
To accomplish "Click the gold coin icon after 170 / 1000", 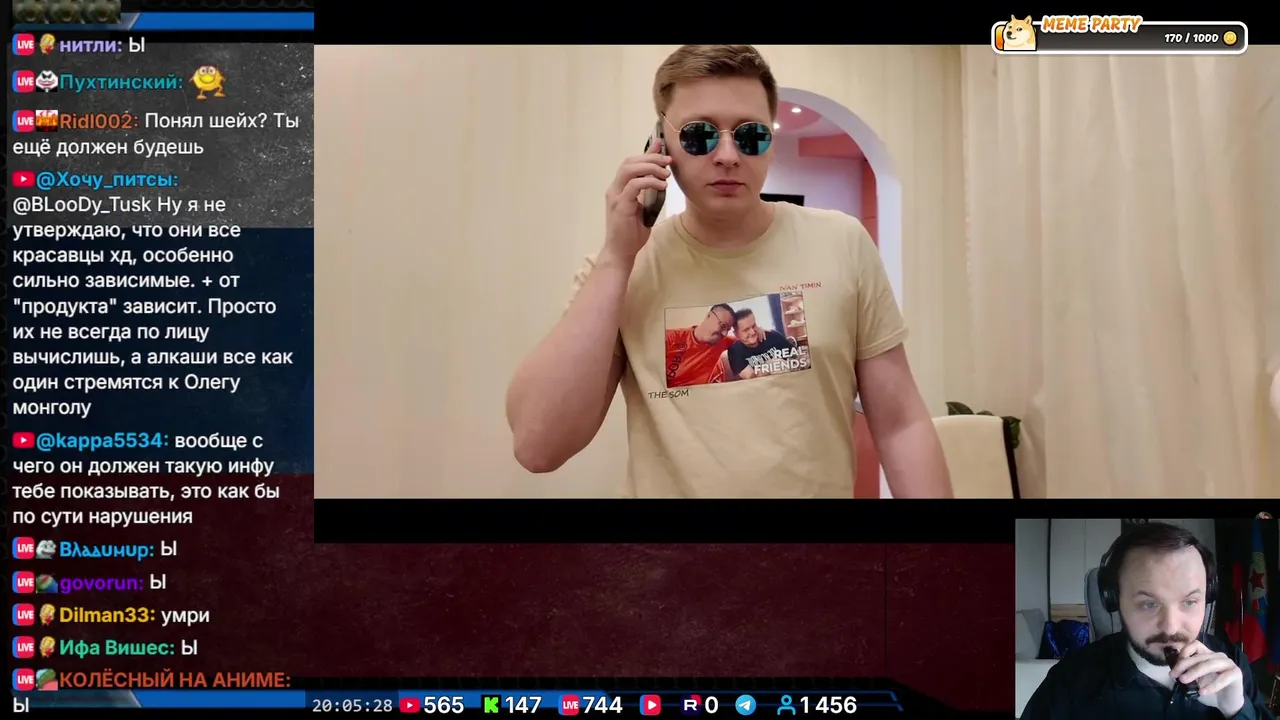I will pyautogui.click(x=1230, y=38).
